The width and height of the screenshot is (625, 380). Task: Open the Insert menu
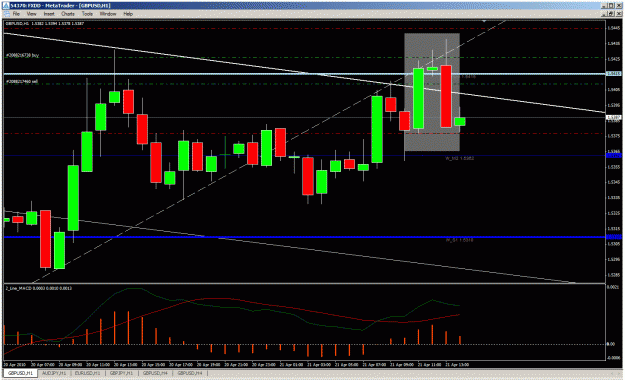[49, 14]
